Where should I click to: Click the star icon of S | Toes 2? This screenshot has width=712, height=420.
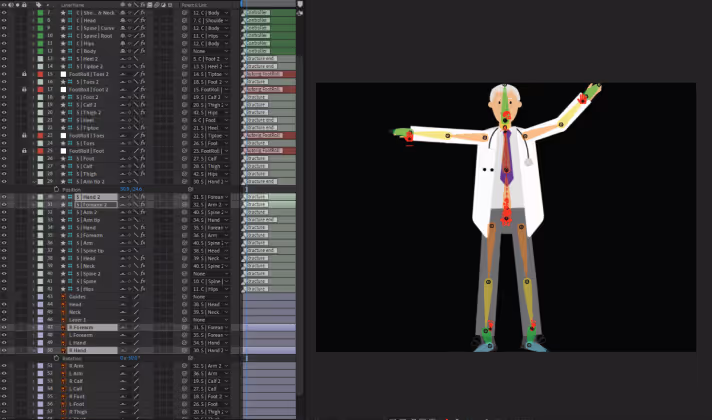[63, 82]
